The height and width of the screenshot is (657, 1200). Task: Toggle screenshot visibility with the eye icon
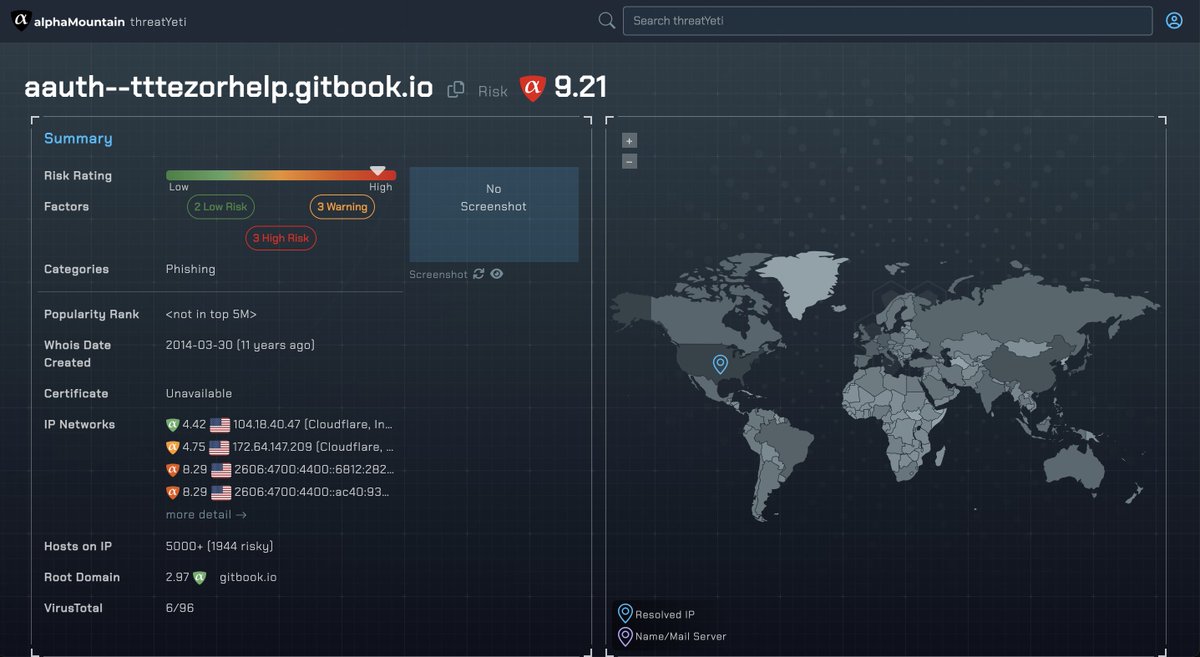(497, 274)
